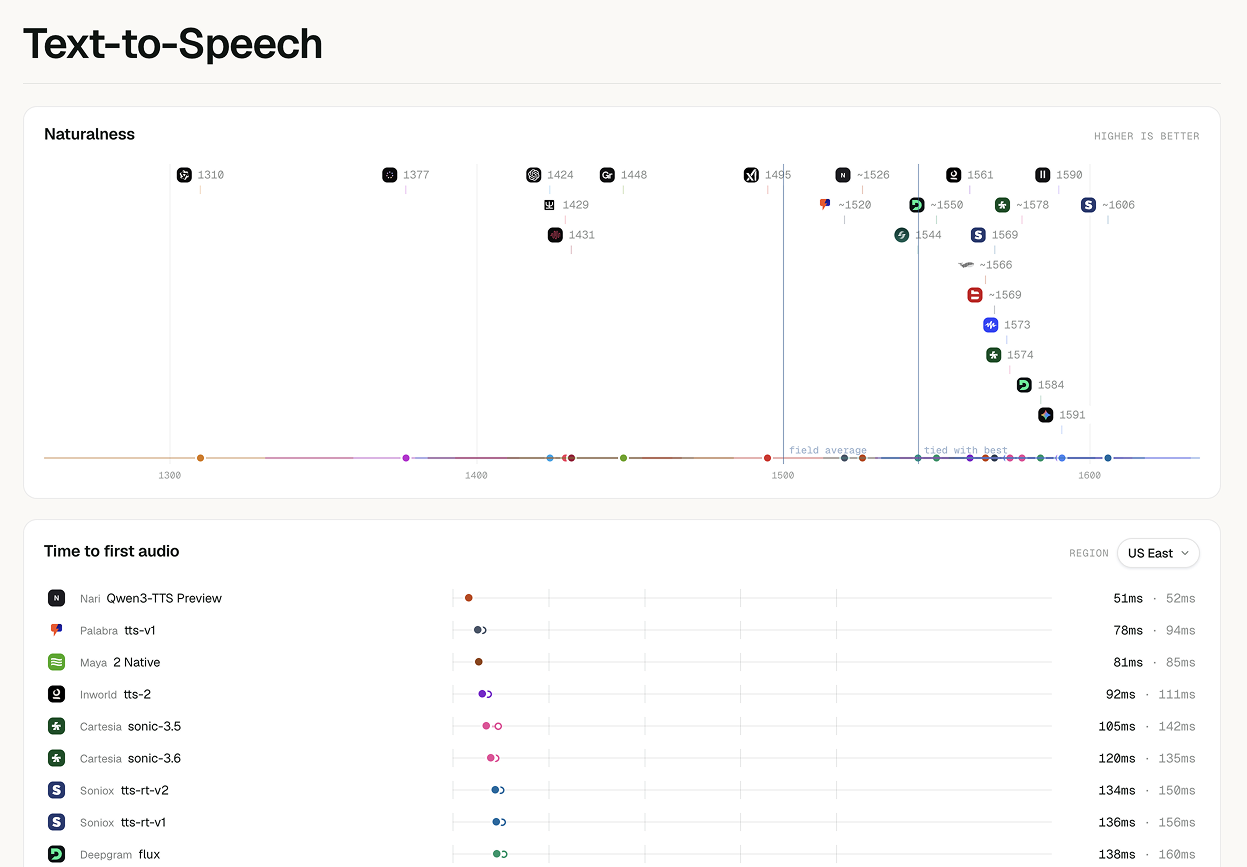Select the pause-bars icon labeled 1590
This screenshot has height=867, width=1247.
click(x=1043, y=175)
